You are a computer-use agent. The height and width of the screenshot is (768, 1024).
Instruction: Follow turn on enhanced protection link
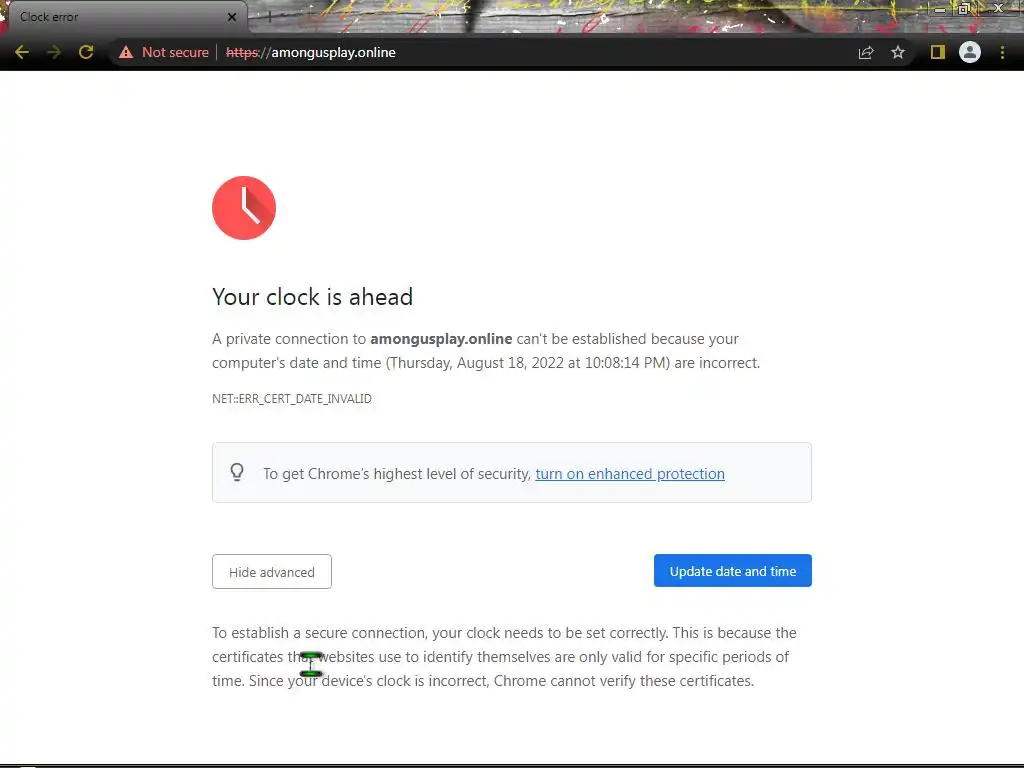(630, 473)
